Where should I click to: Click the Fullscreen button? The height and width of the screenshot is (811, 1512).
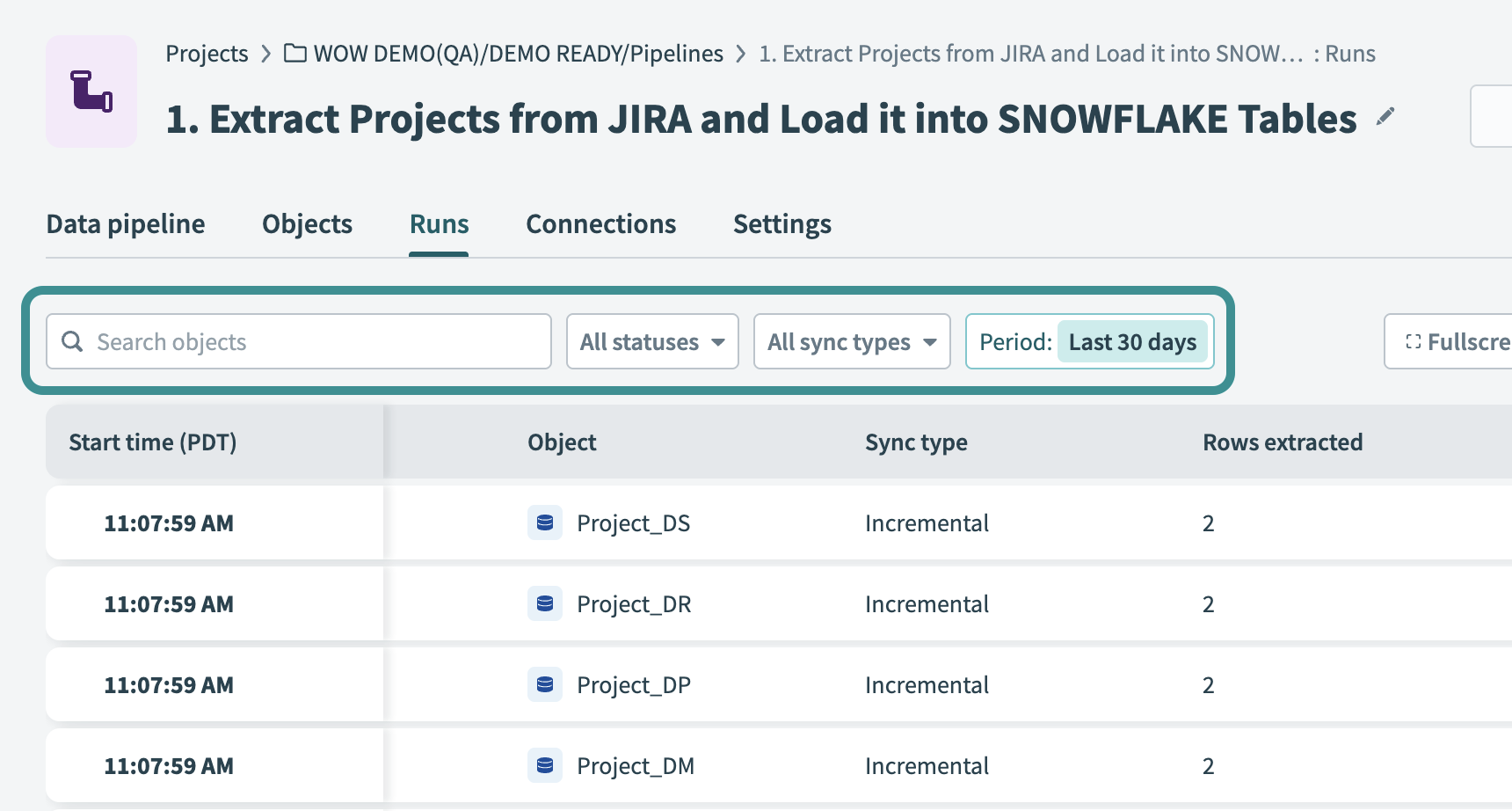1455,341
